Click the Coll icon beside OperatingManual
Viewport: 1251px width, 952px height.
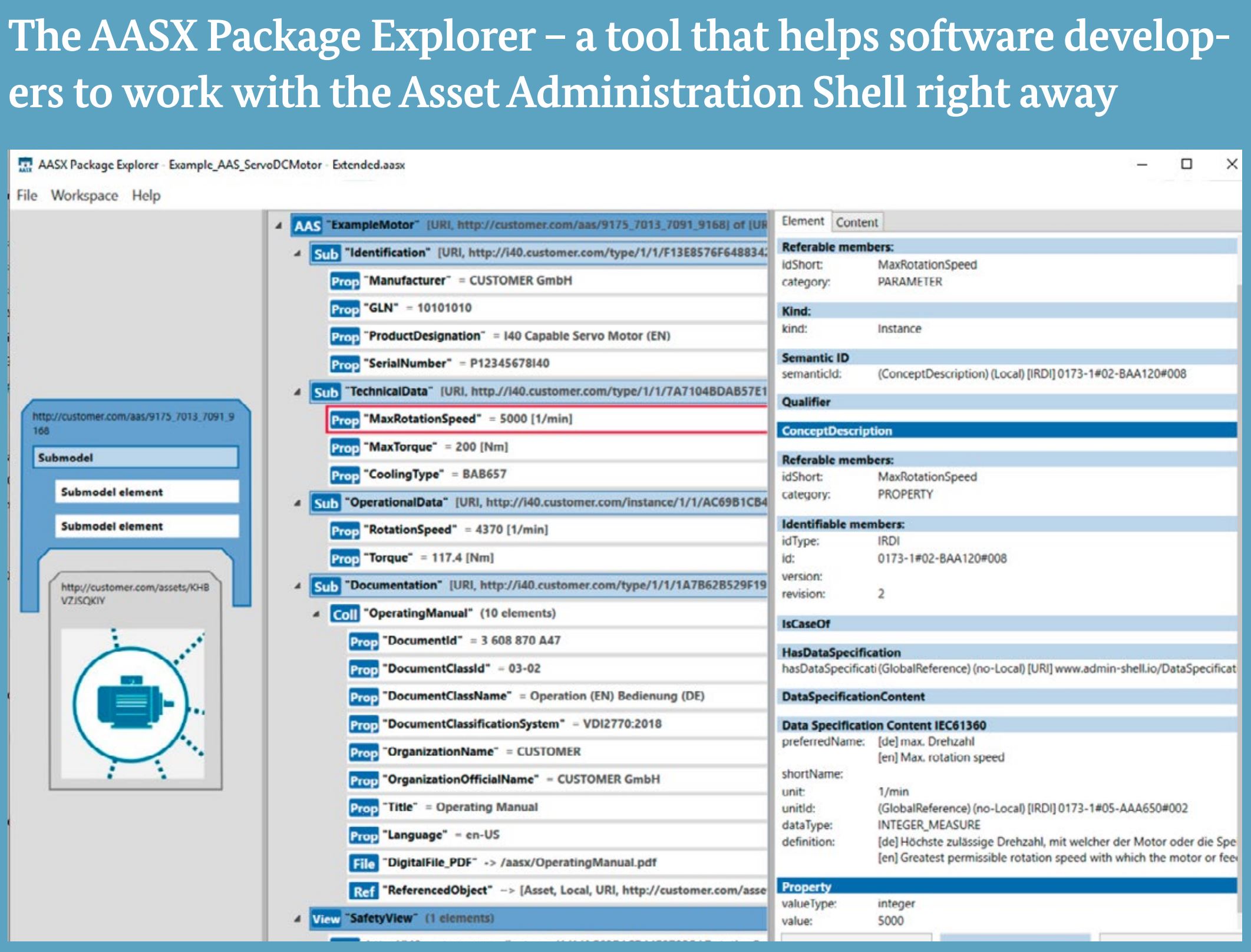tap(345, 614)
